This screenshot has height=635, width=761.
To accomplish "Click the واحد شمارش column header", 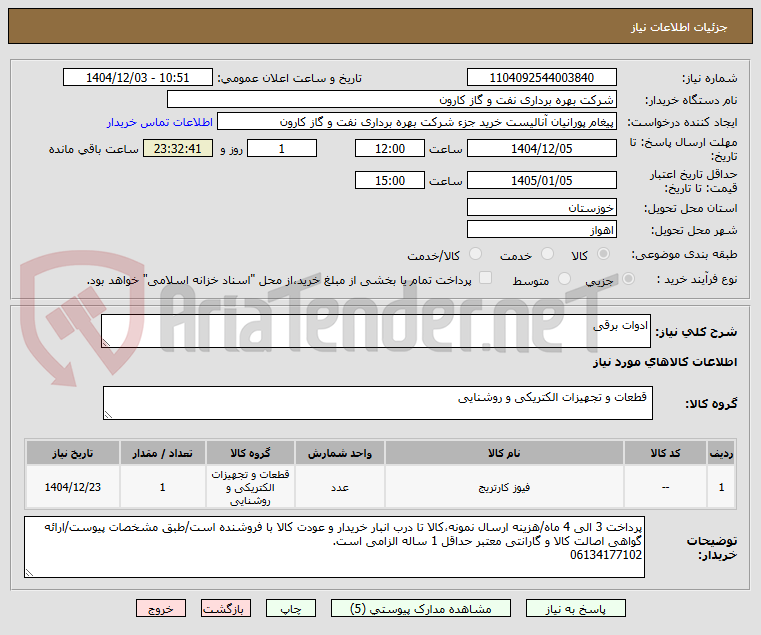I will (x=340, y=453).
